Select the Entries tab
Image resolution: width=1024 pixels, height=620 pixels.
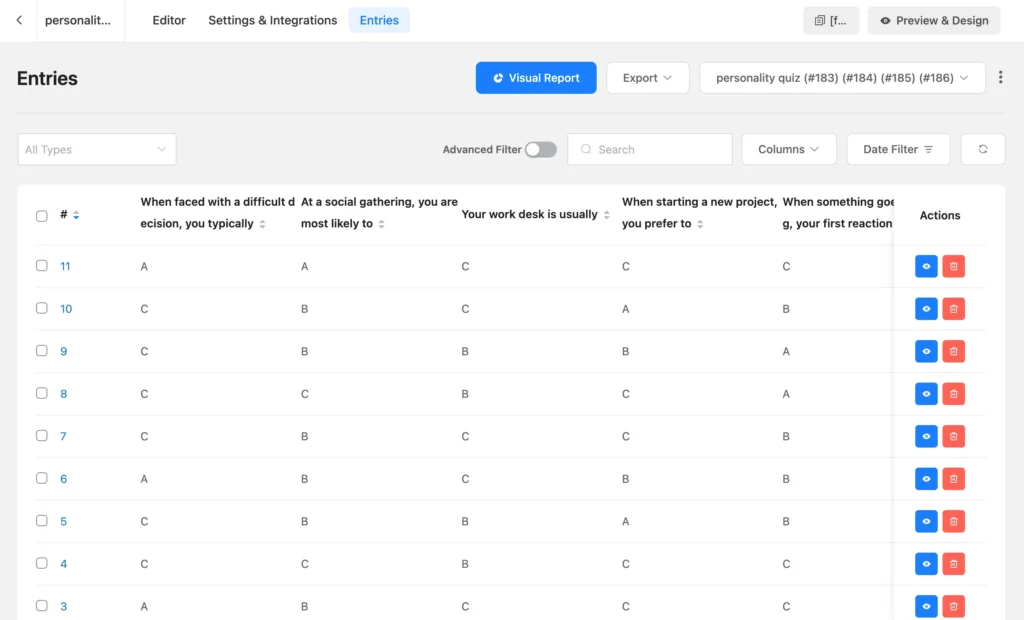(379, 20)
